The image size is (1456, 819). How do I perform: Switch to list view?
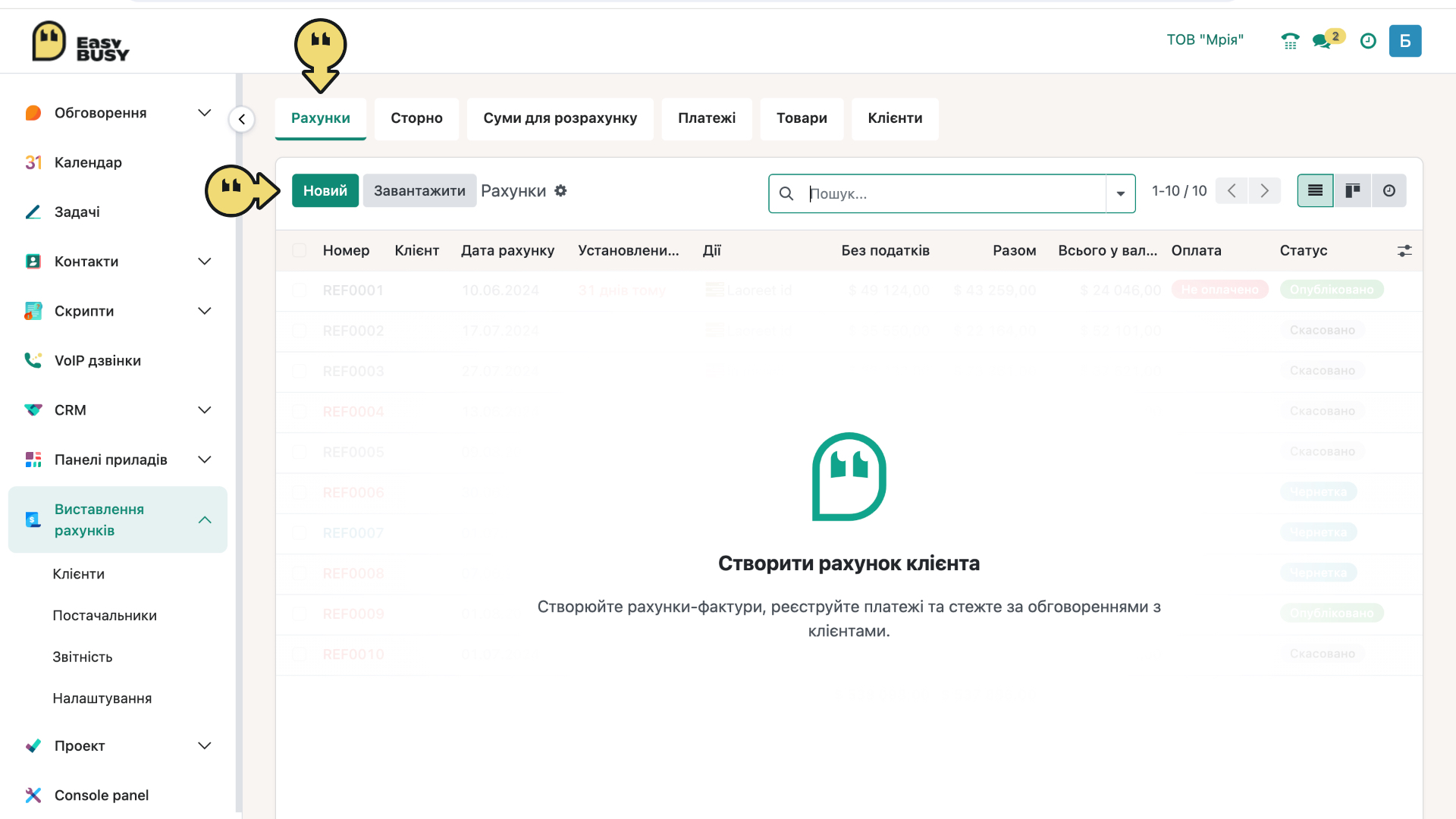click(x=1315, y=191)
